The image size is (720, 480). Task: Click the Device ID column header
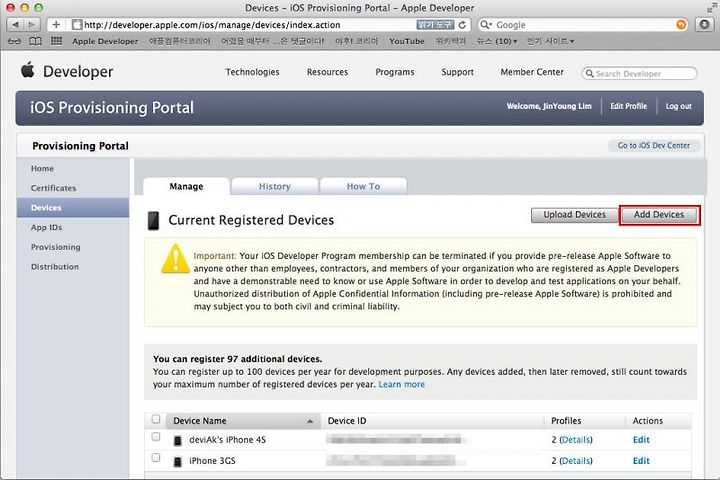pos(347,421)
